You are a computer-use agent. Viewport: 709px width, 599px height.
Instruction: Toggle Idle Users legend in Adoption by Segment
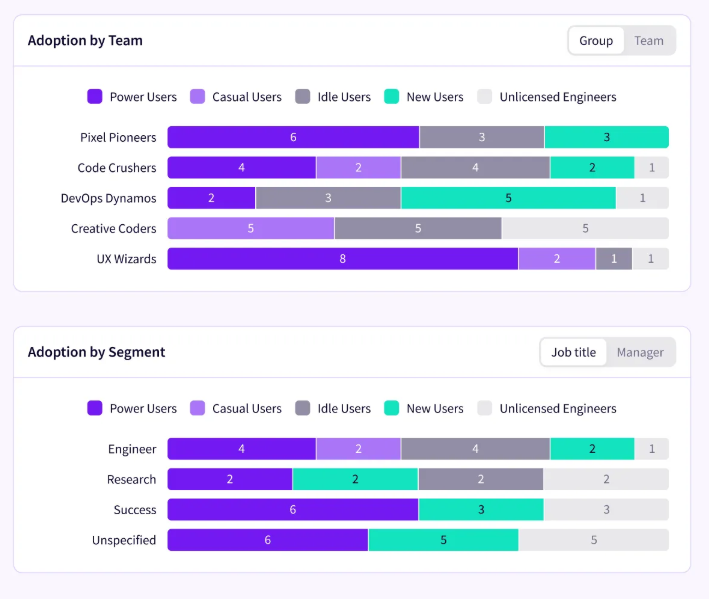click(x=333, y=408)
